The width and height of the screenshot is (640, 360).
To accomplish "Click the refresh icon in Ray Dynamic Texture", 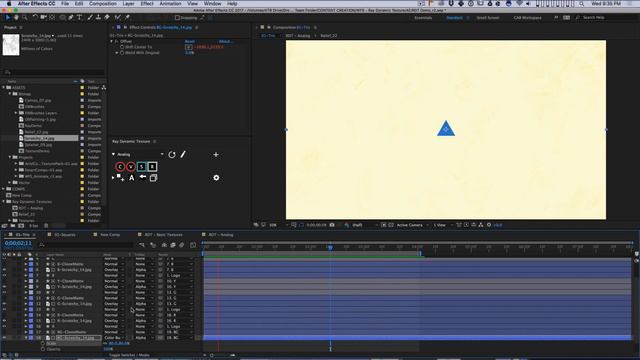I will 172,155.
